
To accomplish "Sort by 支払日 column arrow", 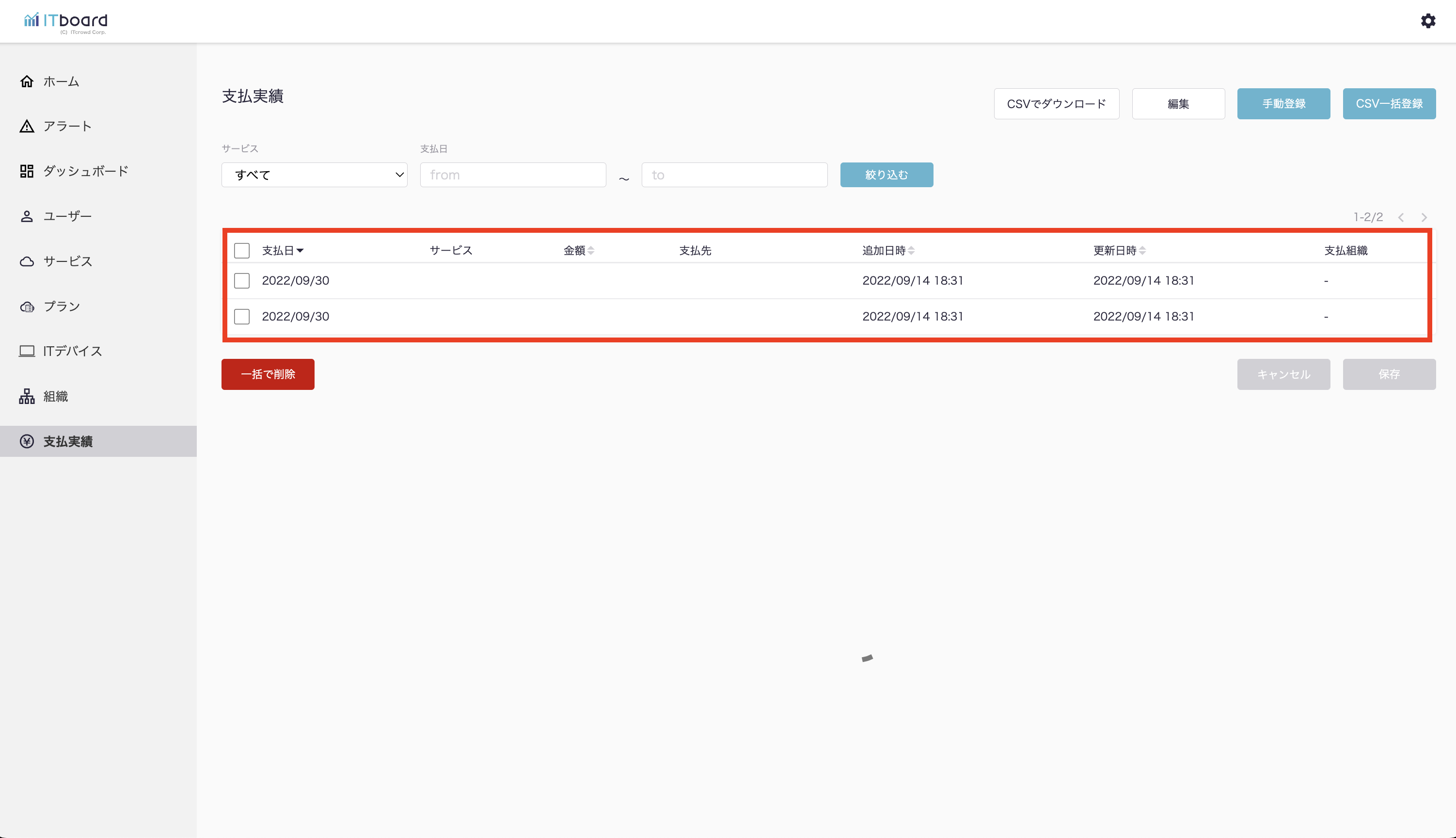I will [x=300, y=250].
